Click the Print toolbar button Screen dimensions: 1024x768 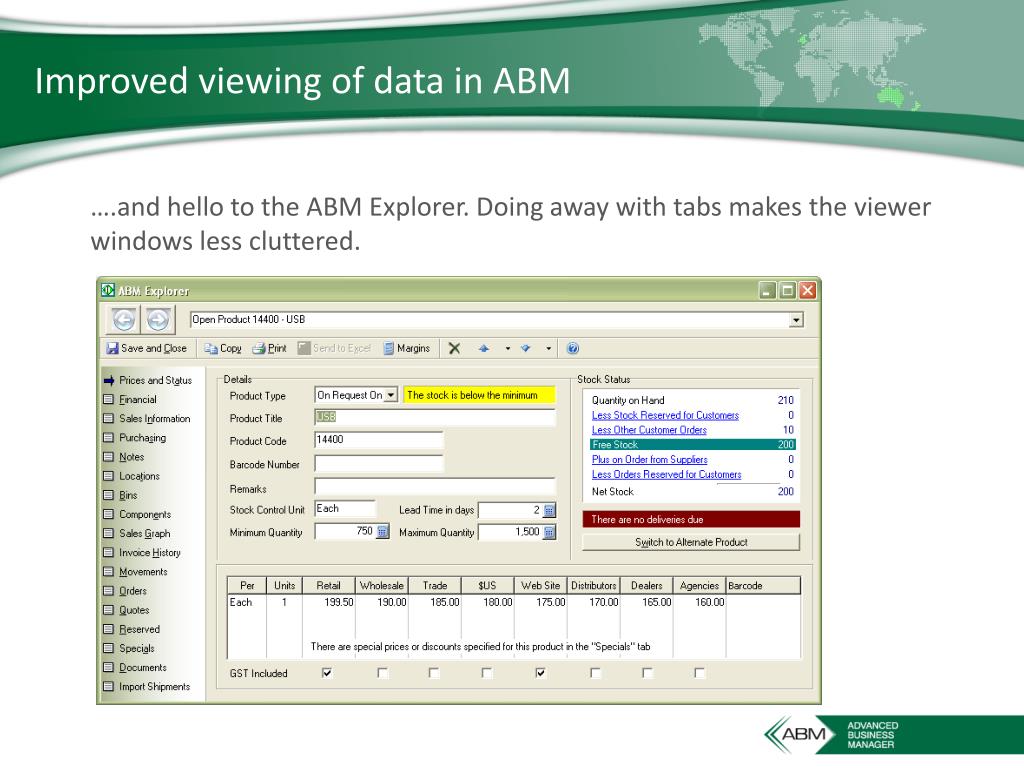tap(270, 348)
